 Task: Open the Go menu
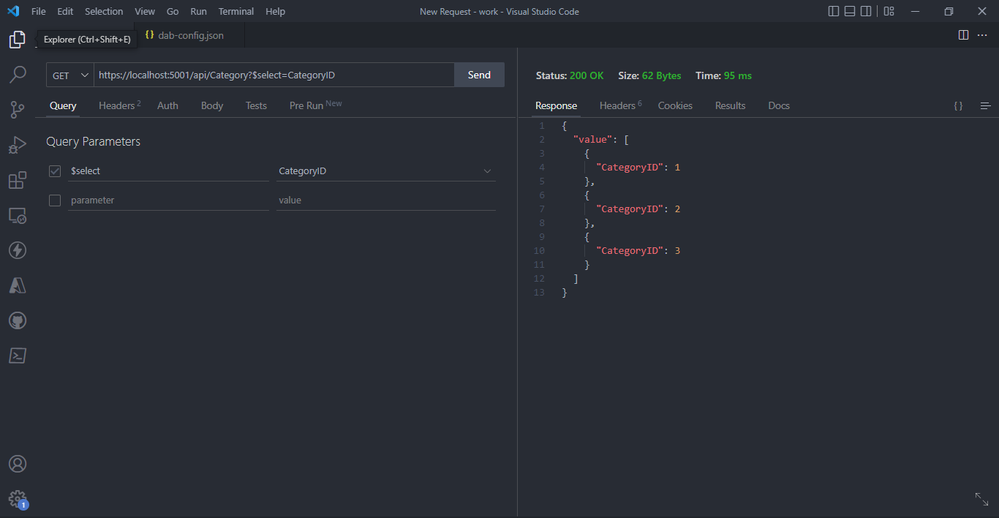173,11
